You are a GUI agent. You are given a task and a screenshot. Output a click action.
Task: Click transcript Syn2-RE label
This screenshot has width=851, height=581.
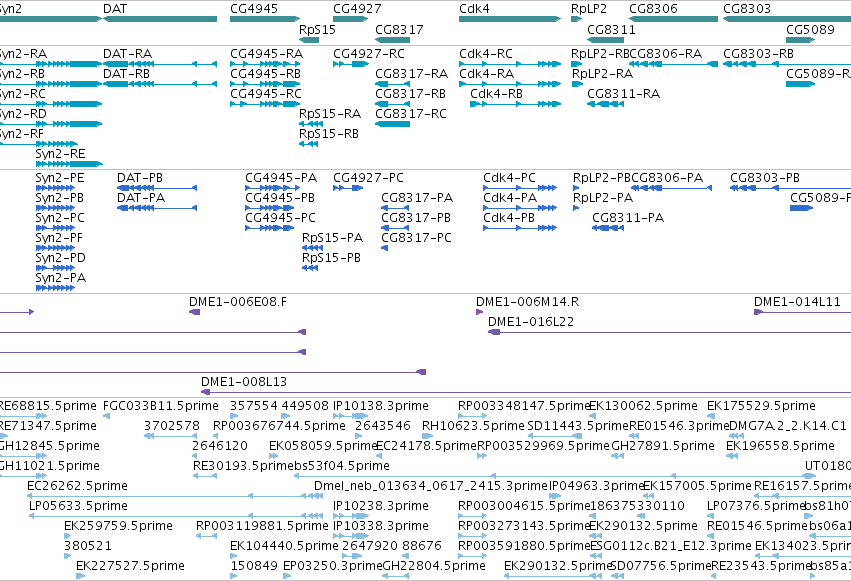point(60,154)
